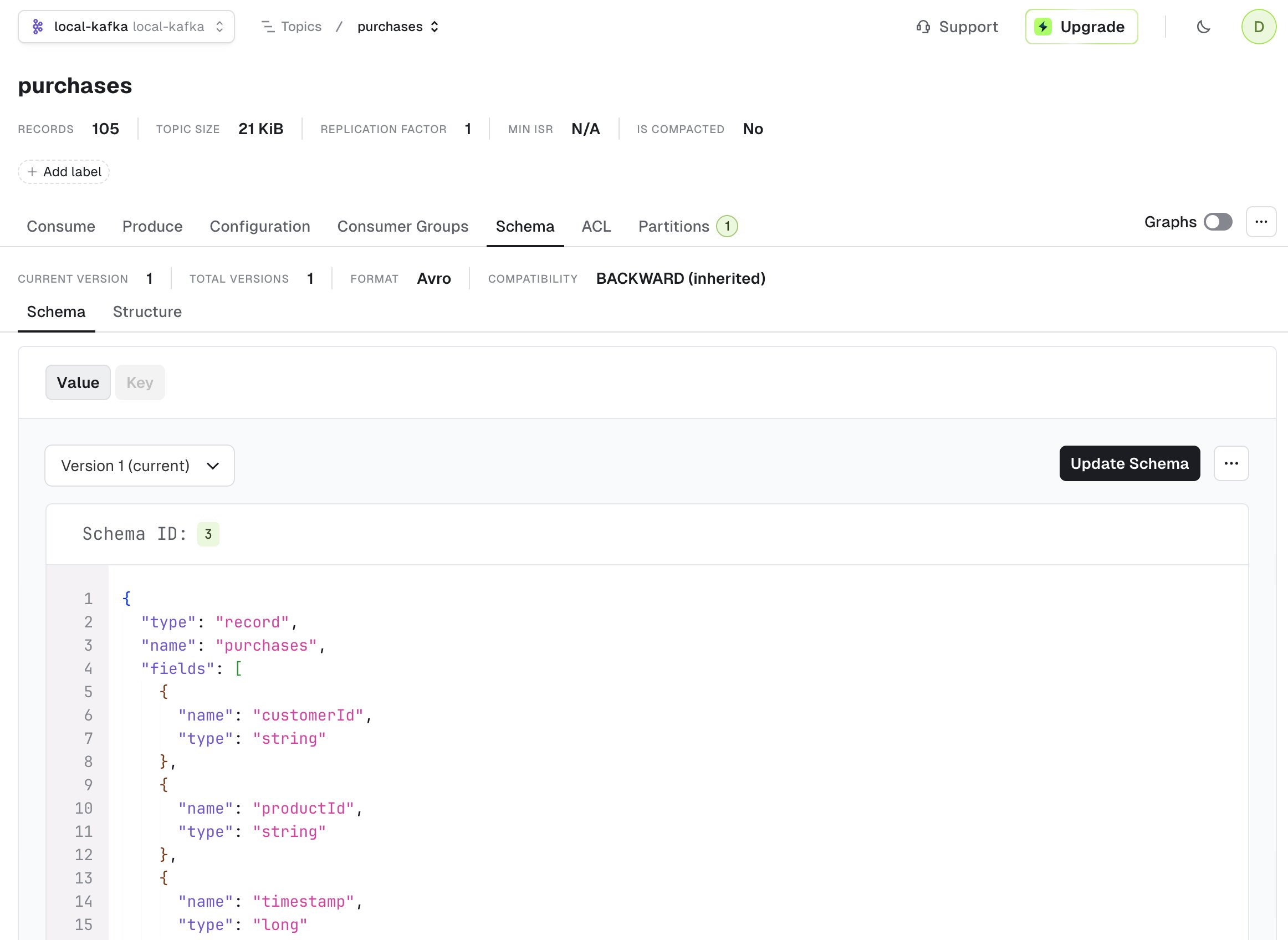
Task: Click the plus icon in Add label
Action: click(x=33, y=172)
